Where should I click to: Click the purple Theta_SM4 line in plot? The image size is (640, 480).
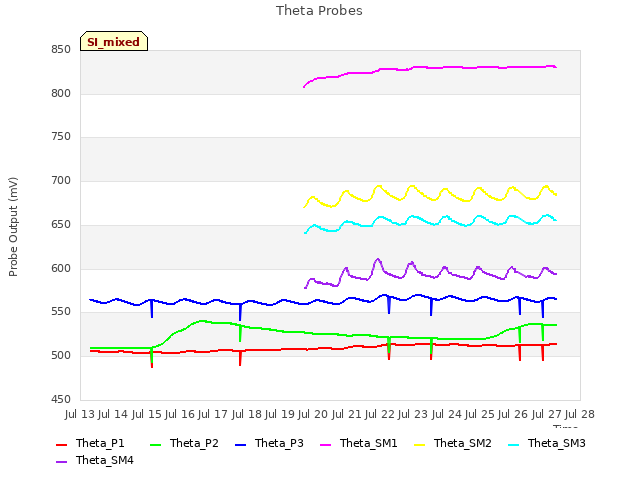[429, 276]
